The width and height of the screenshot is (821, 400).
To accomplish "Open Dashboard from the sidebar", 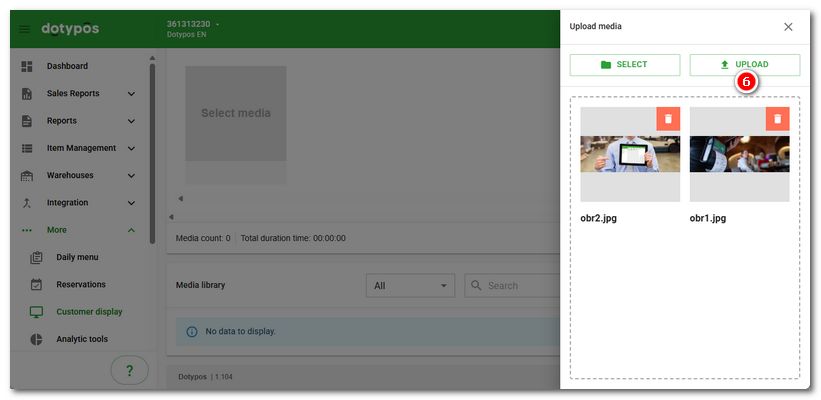I will point(67,66).
